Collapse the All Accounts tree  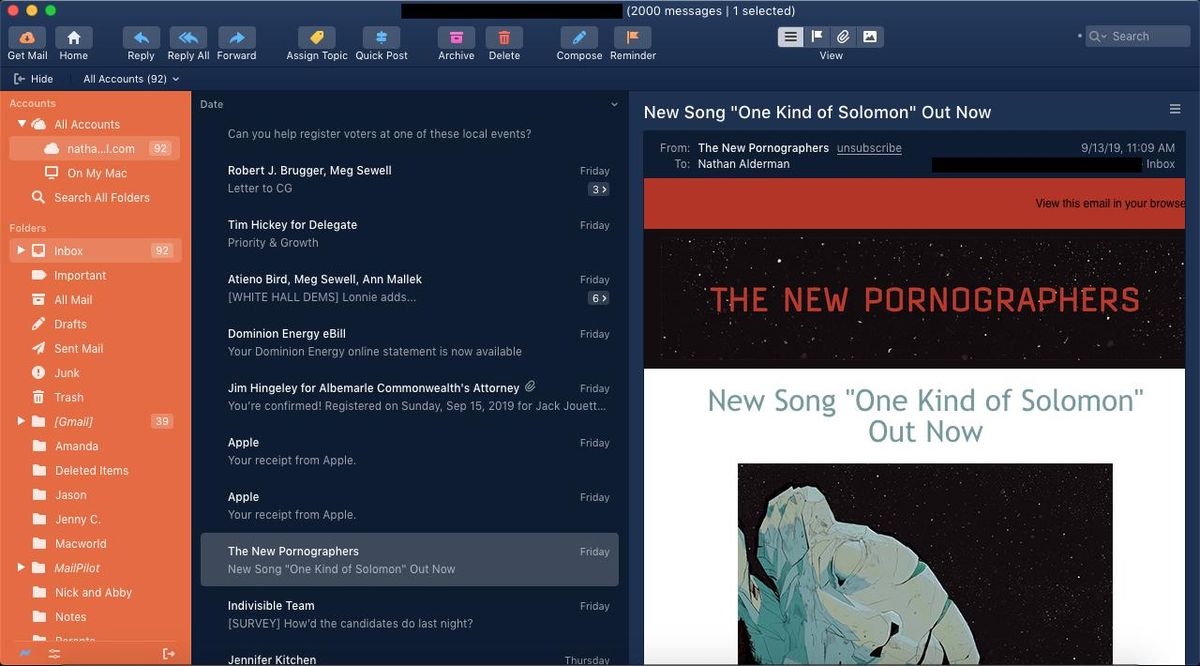[23, 124]
